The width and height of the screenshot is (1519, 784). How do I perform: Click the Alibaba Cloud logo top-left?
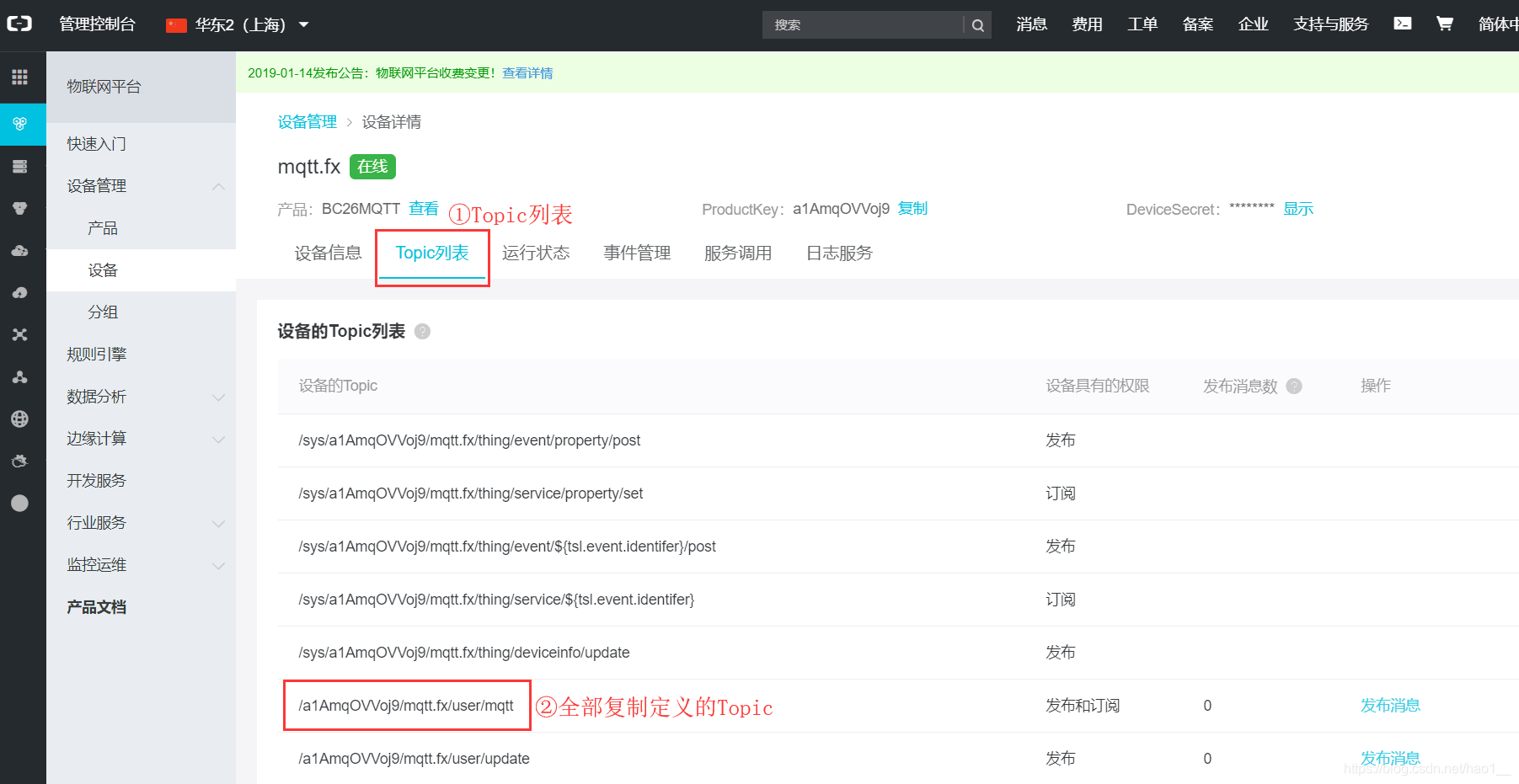20,24
